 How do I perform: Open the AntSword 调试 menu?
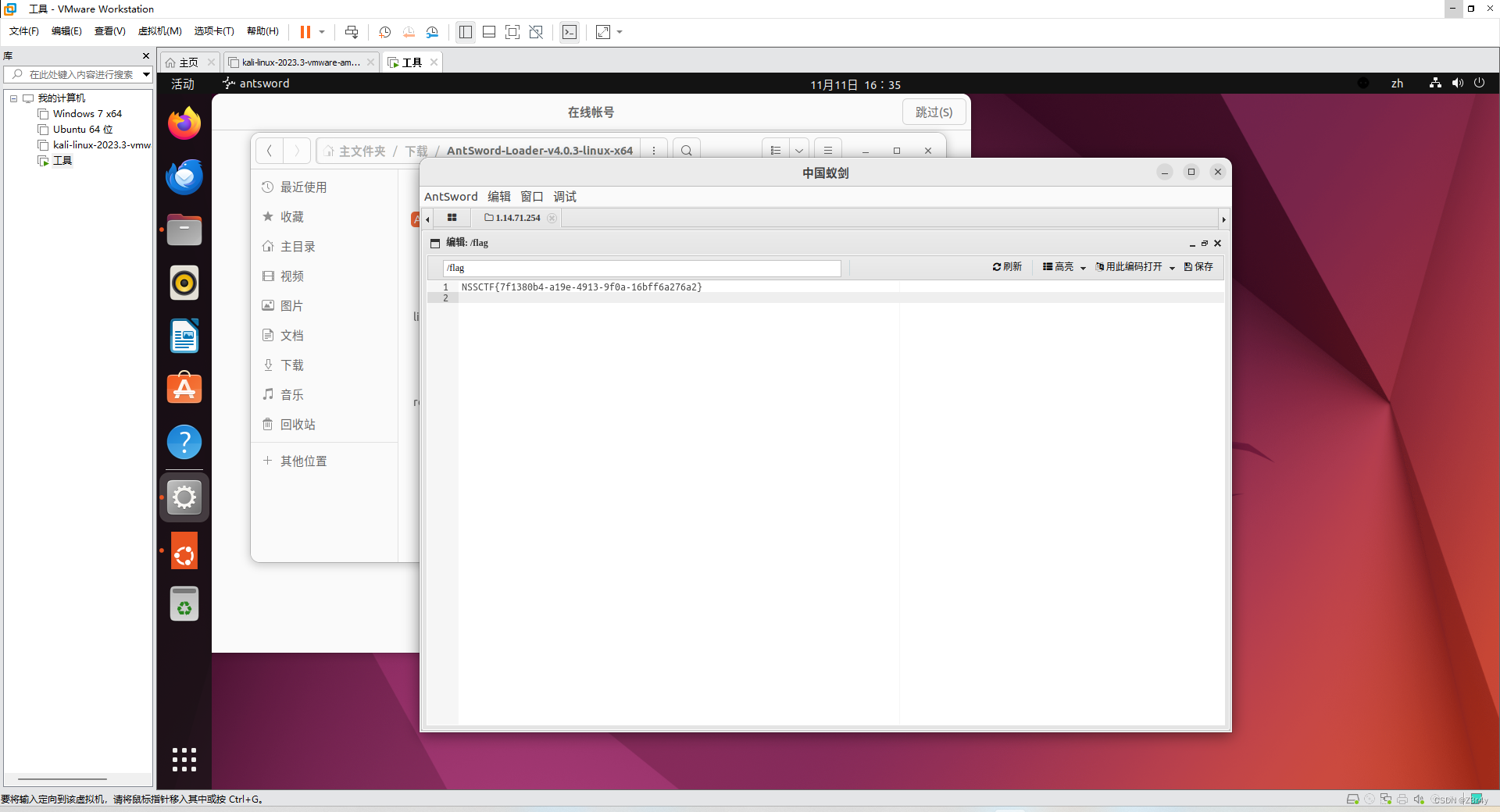pyautogui.click(x=564, y=196)
